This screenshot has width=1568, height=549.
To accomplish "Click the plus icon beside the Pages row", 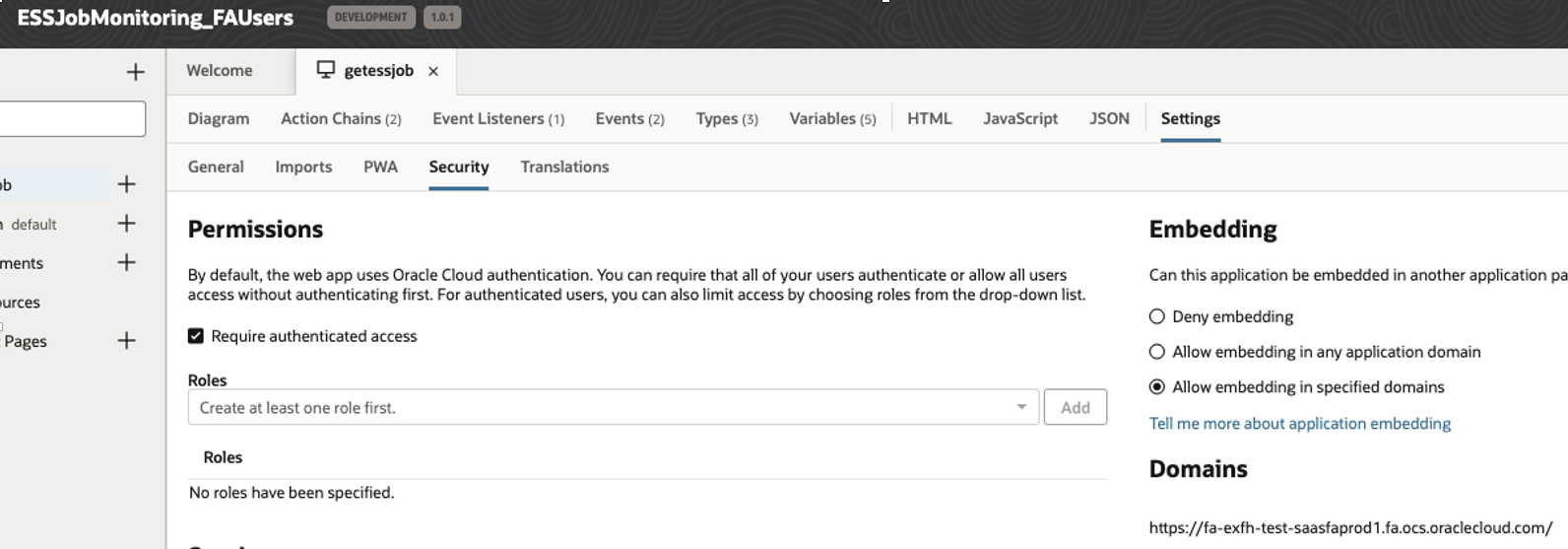I will pos(126,341).
